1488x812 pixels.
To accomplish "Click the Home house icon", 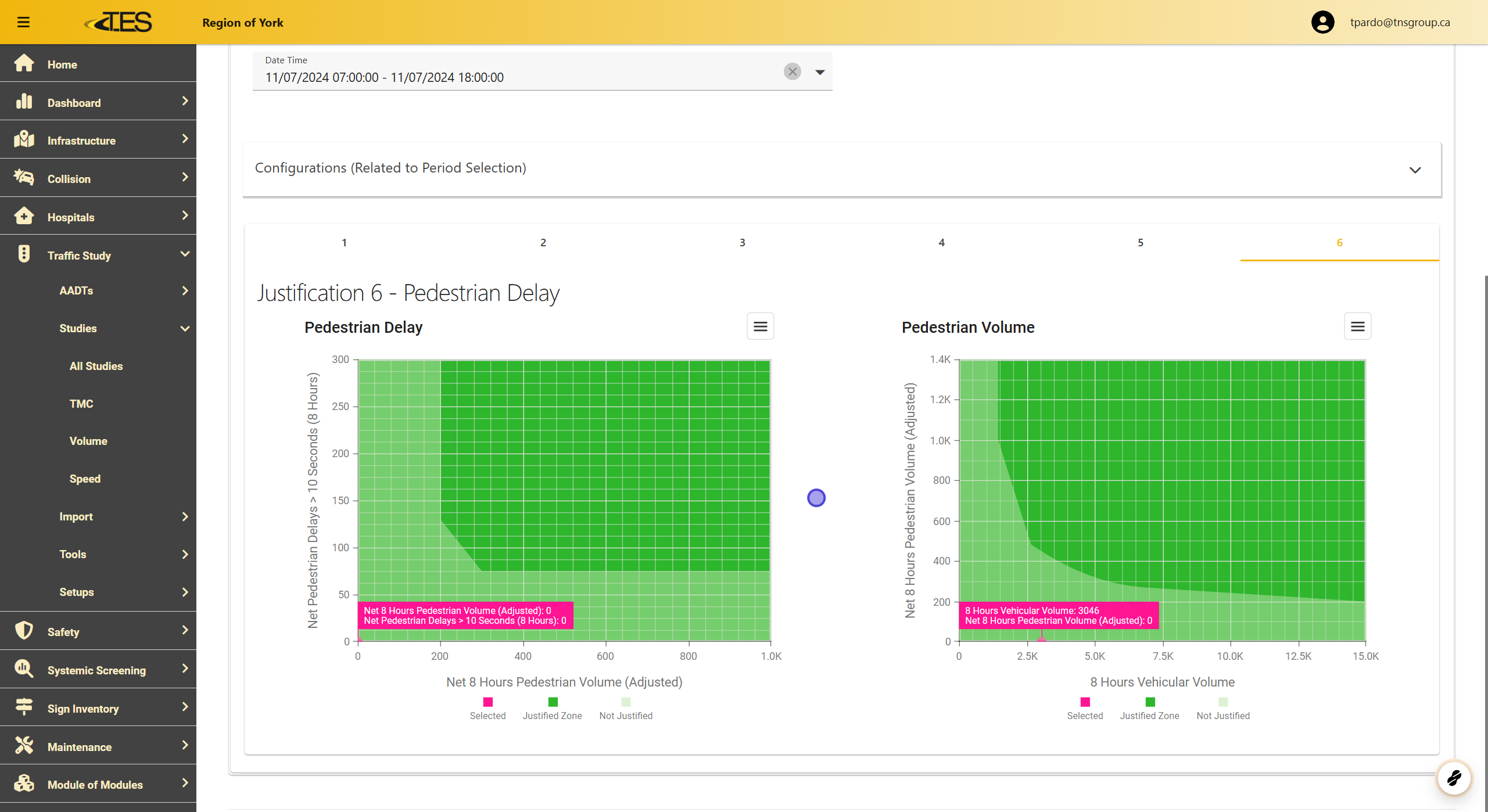I will (x=24, y=64).
